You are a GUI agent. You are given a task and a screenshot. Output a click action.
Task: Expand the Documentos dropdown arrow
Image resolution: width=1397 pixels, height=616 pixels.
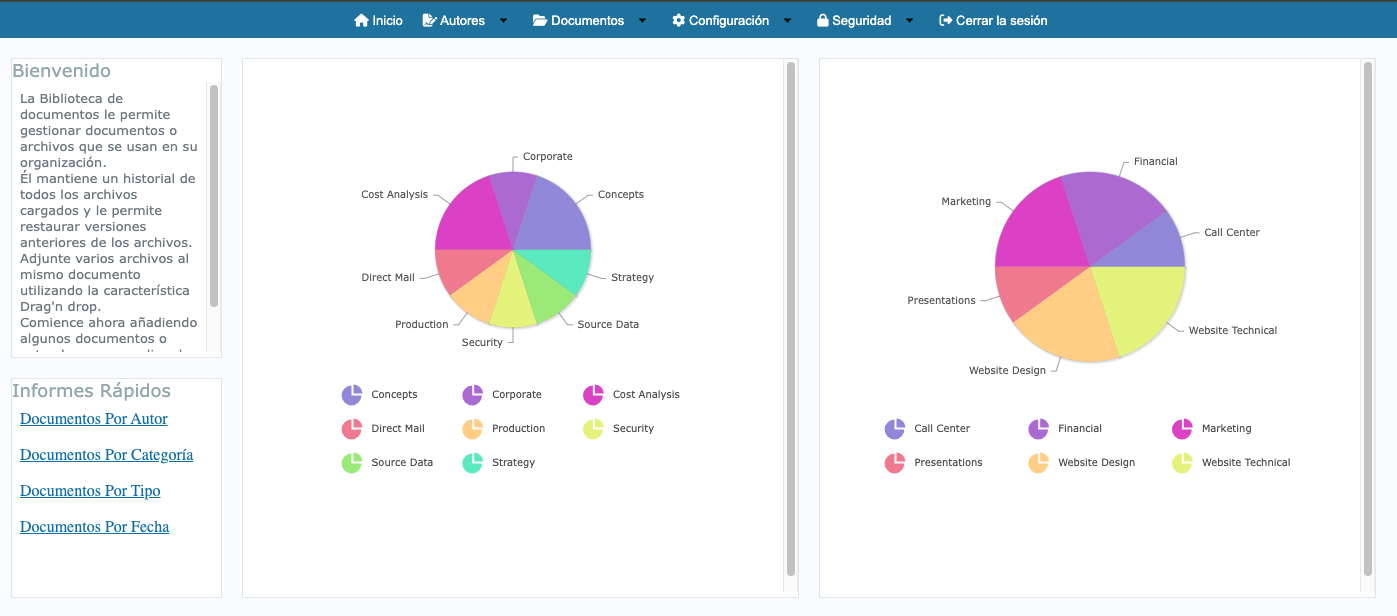click(642, 21)
